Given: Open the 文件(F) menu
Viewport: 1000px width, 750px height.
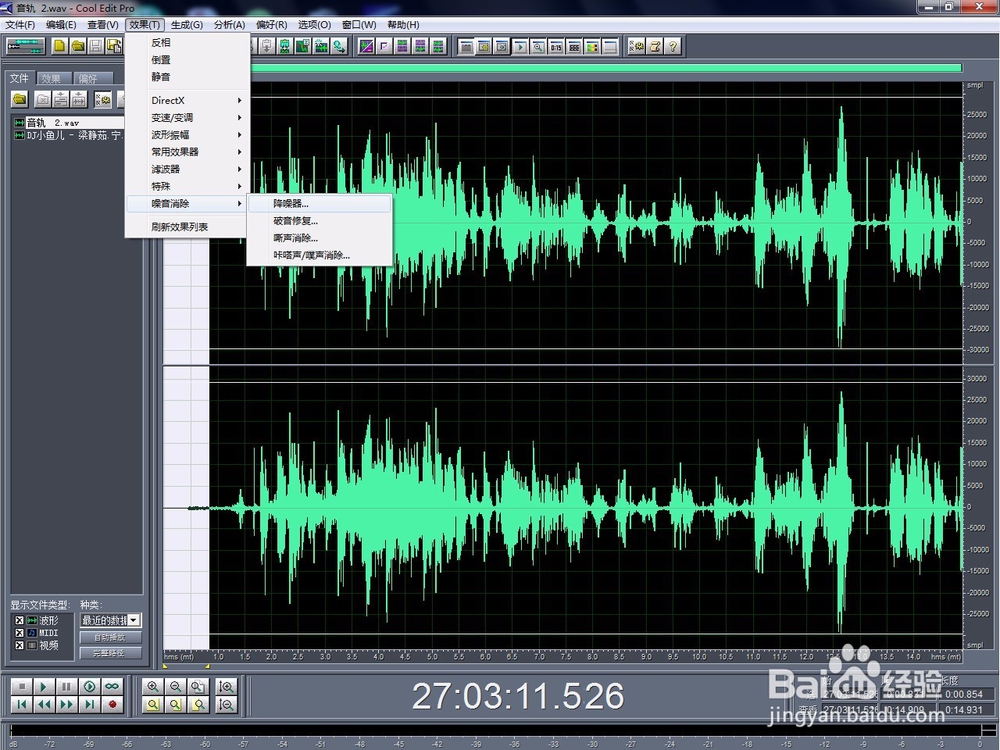Looking at the screenshot, I should click(x=20, y=24).
